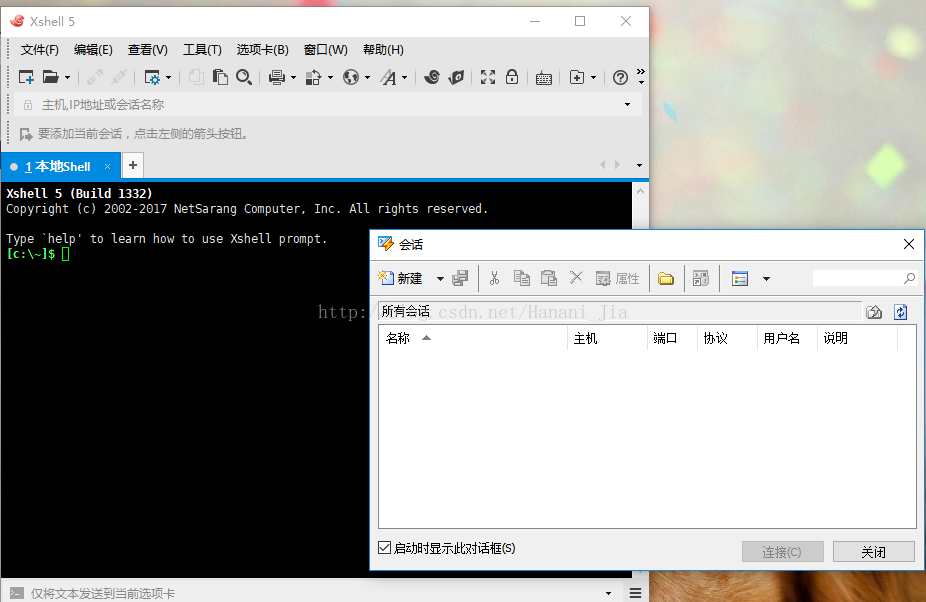926x602 pixels.
Task: Click the create shortcut icon in Sessions dialog
Action: [x=701, y=278]
